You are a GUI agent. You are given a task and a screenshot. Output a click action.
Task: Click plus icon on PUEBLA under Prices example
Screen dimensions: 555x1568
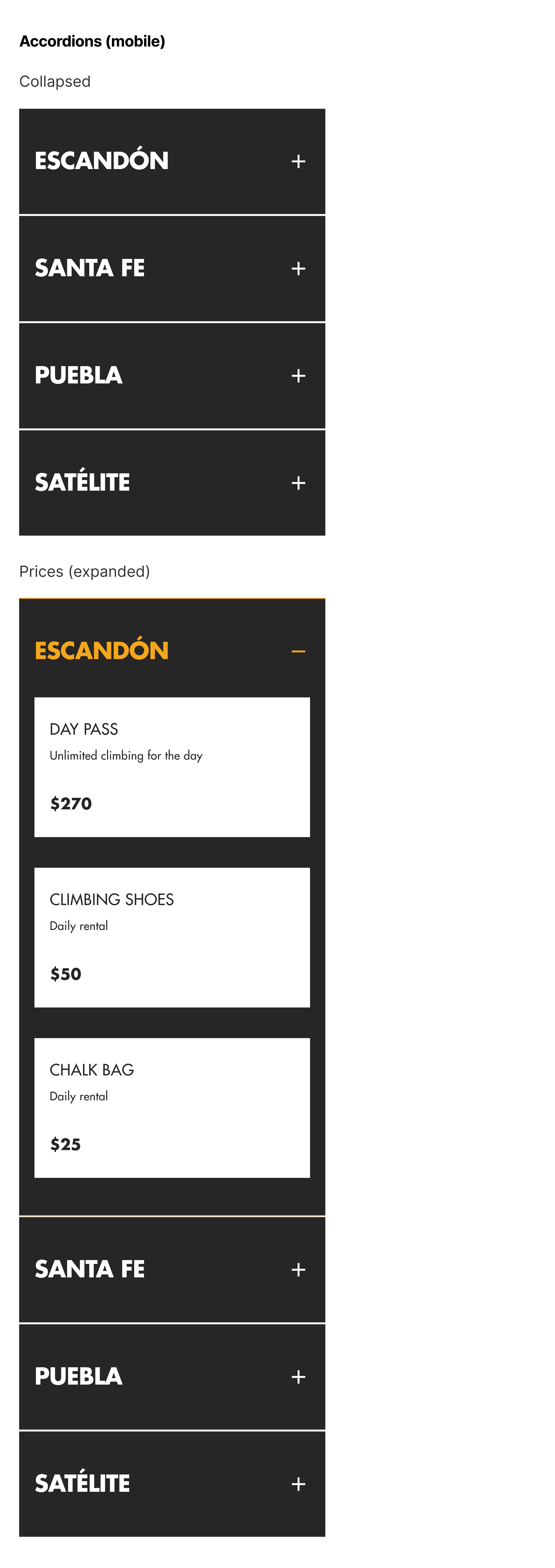tap(298, 1377)
